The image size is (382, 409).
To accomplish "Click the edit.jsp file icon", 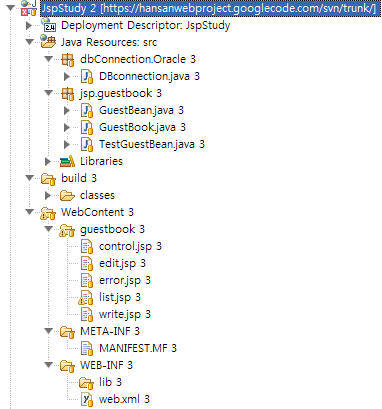I will click(x=87, y=264).
